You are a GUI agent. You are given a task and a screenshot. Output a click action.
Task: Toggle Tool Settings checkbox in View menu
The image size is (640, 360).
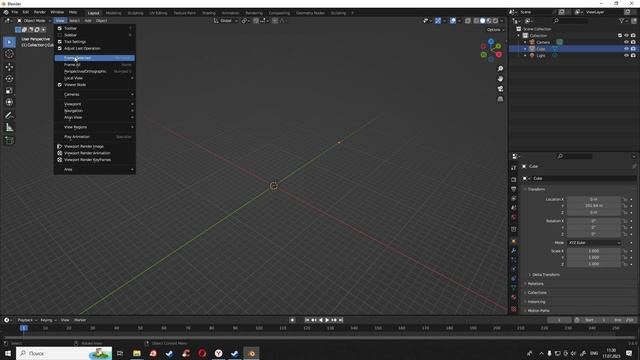pos(60,42)
